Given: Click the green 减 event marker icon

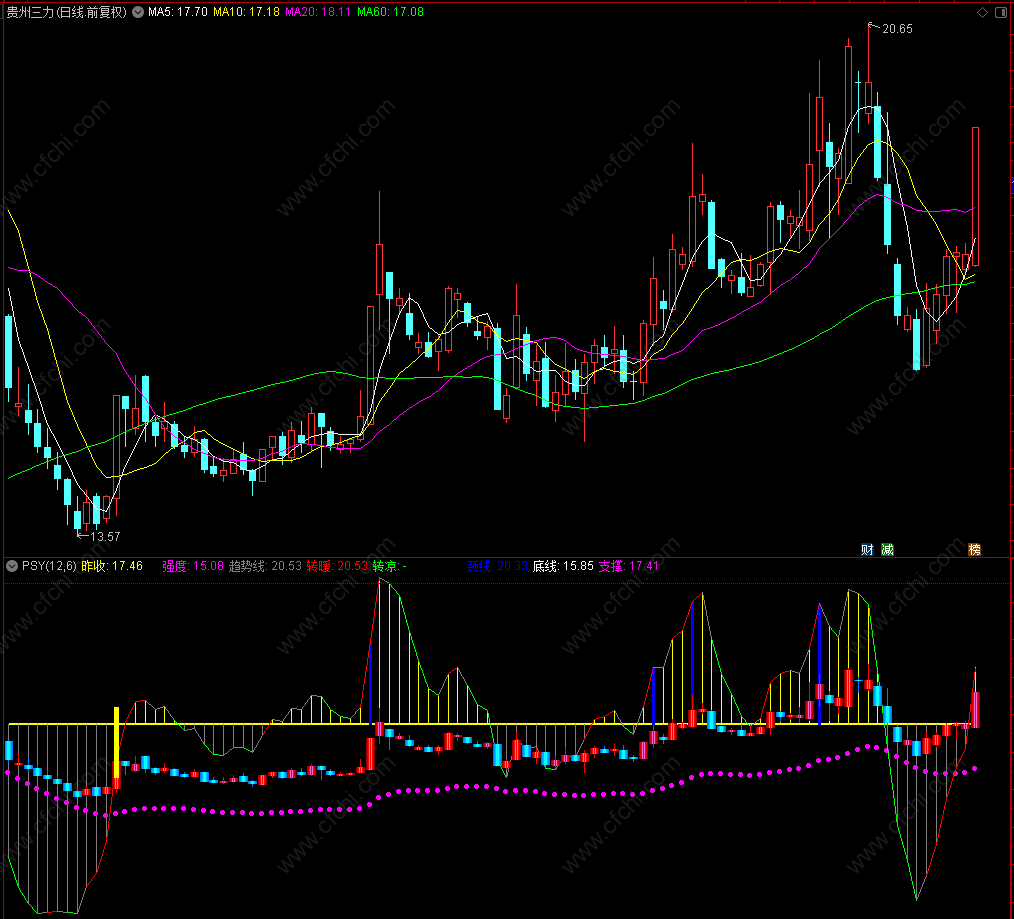Looking at the screenshot, I should pos(887,550).
